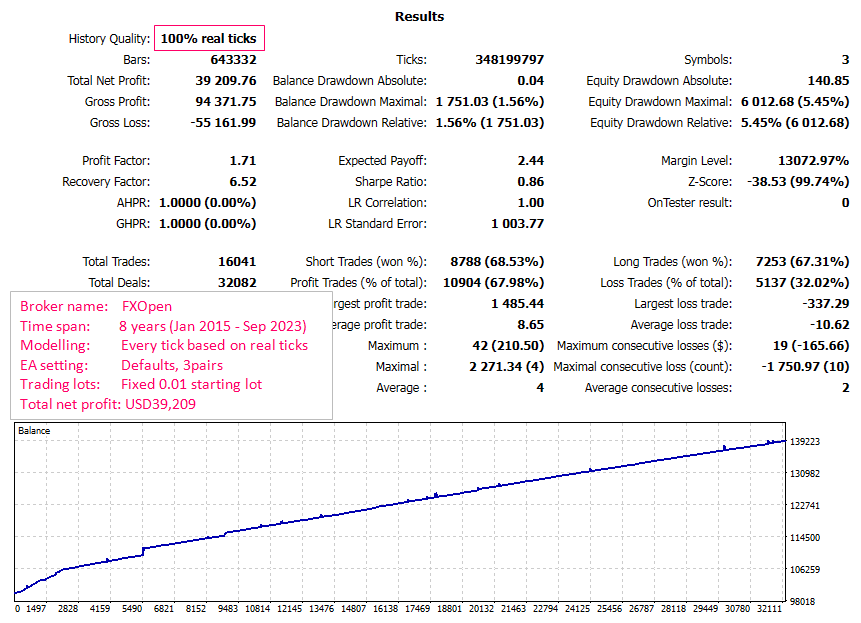Screen dimensions: 861x623
Task: Select the GHPR value 1.0000 (0.00%)
Action: pos(208,224)
